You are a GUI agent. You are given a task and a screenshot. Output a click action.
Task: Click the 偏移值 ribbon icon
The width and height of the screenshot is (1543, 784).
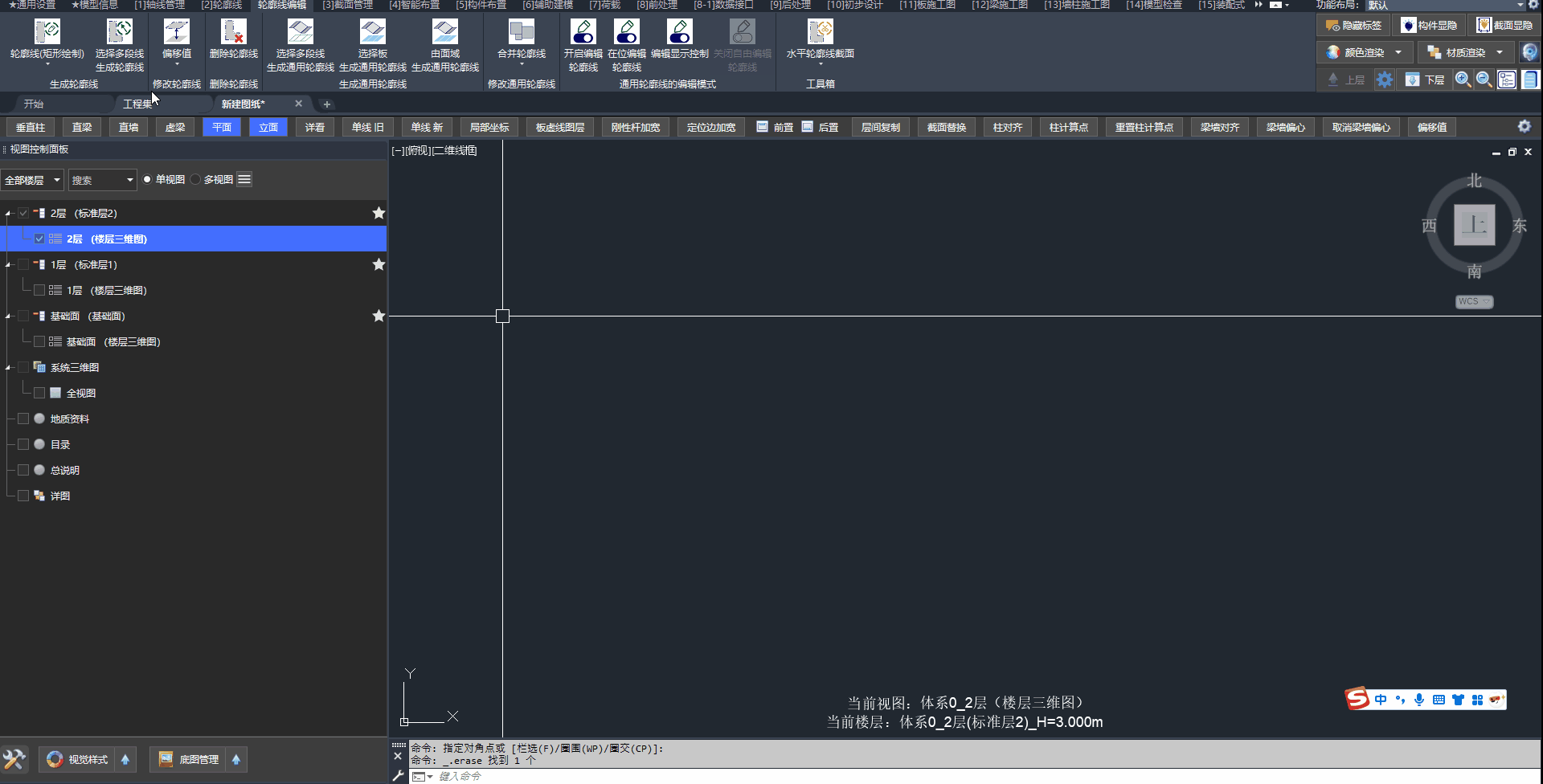[176, 32]
